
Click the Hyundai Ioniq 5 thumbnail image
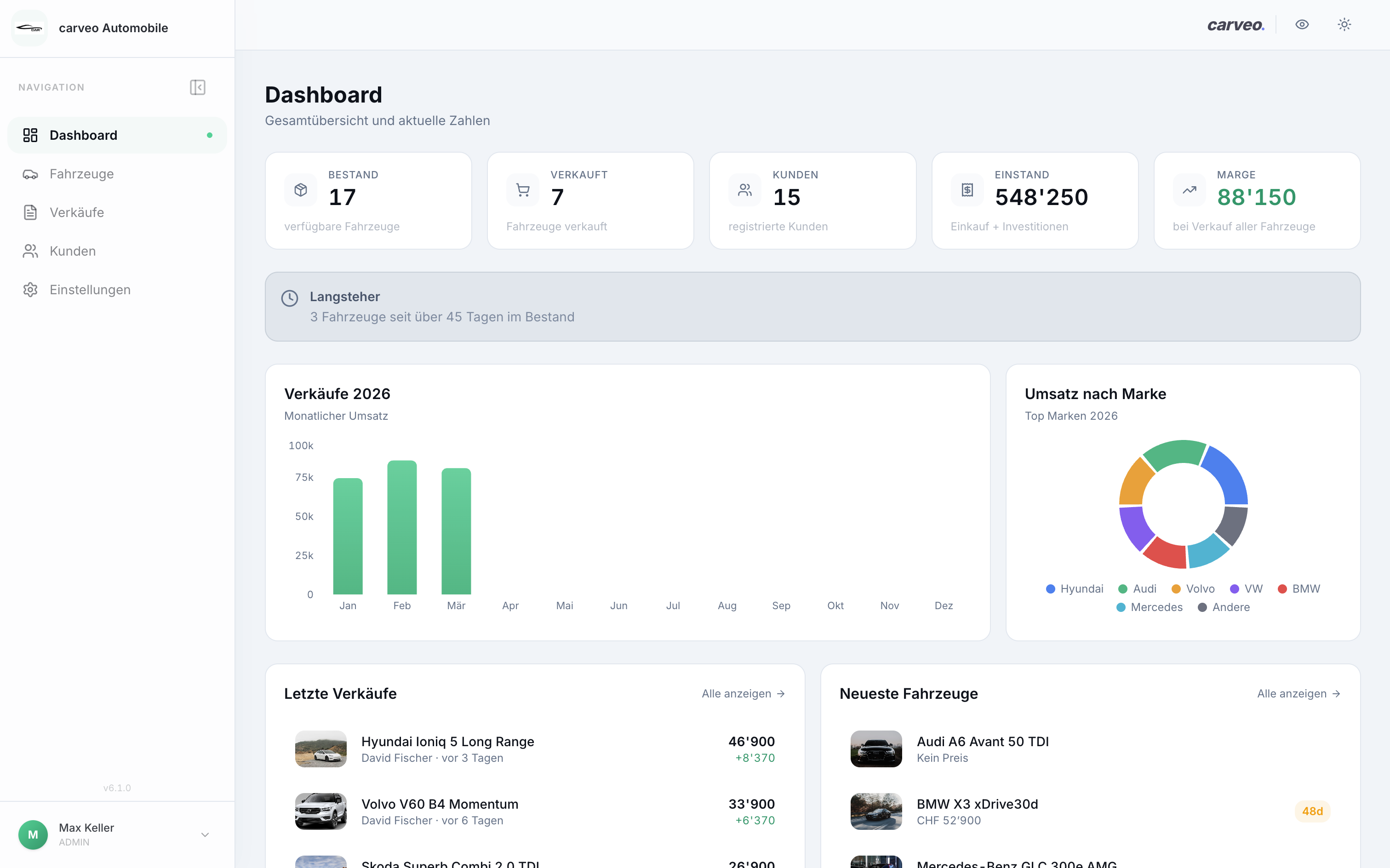coord(320,748)
